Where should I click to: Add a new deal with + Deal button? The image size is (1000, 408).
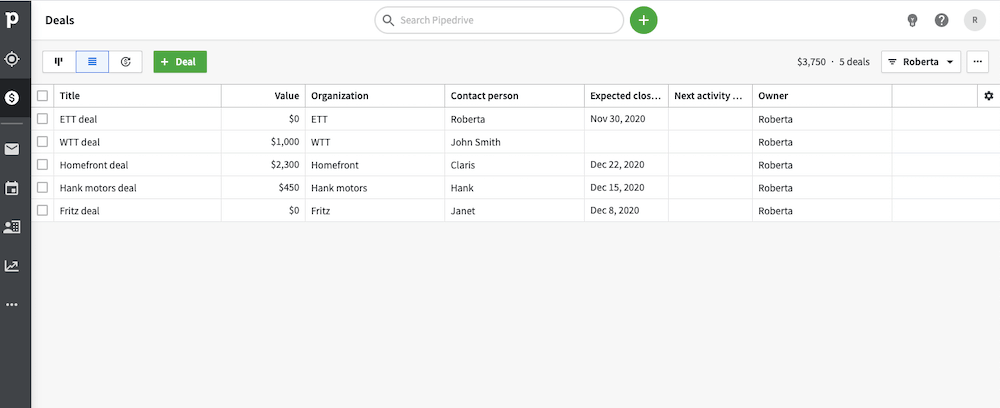tap(180, 62)
